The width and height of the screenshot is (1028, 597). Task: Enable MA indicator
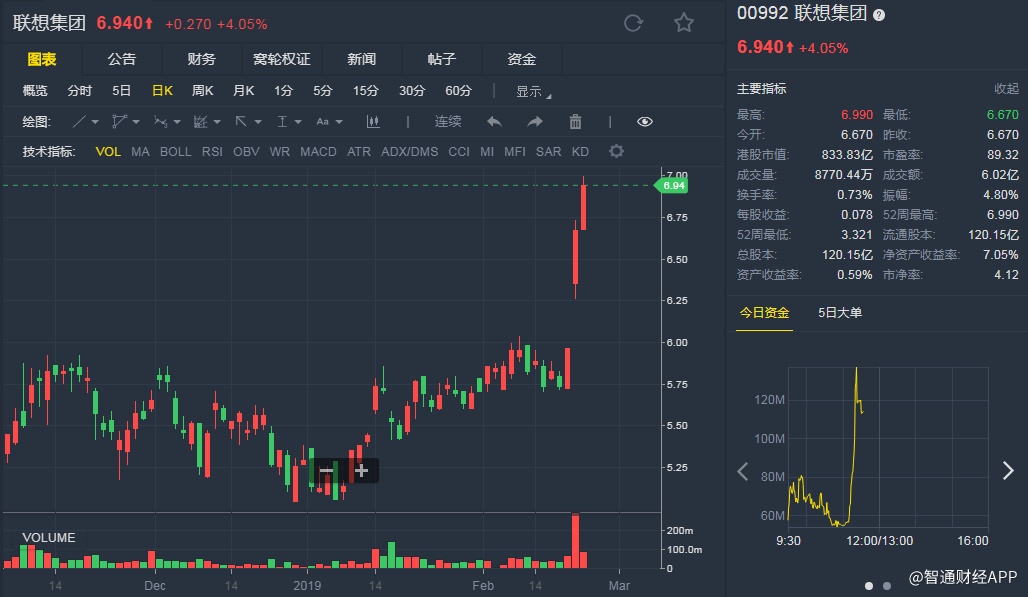(140, 151)
